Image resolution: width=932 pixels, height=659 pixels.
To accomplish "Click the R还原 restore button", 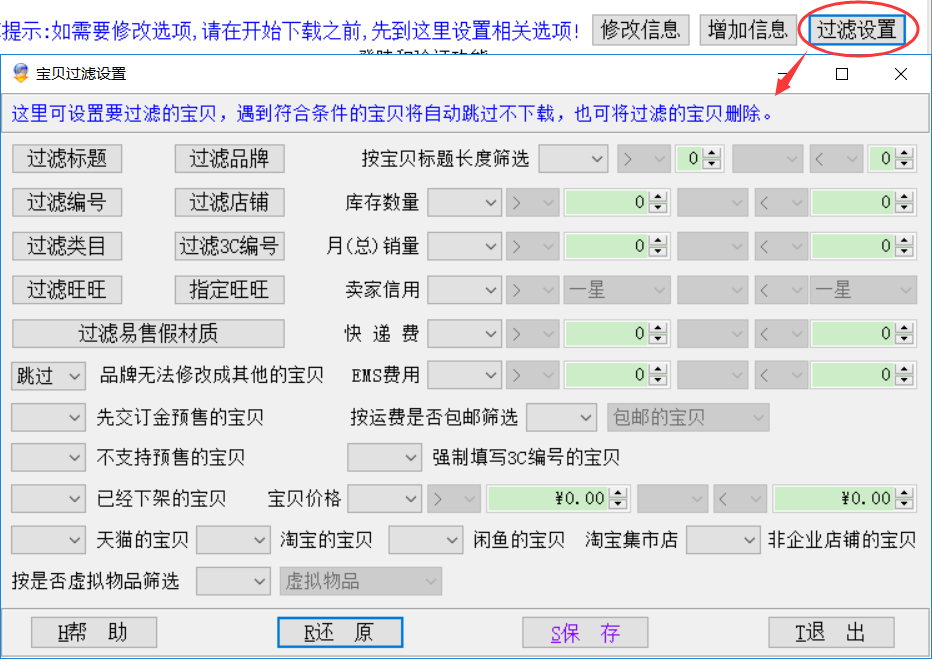I will 340,632.
